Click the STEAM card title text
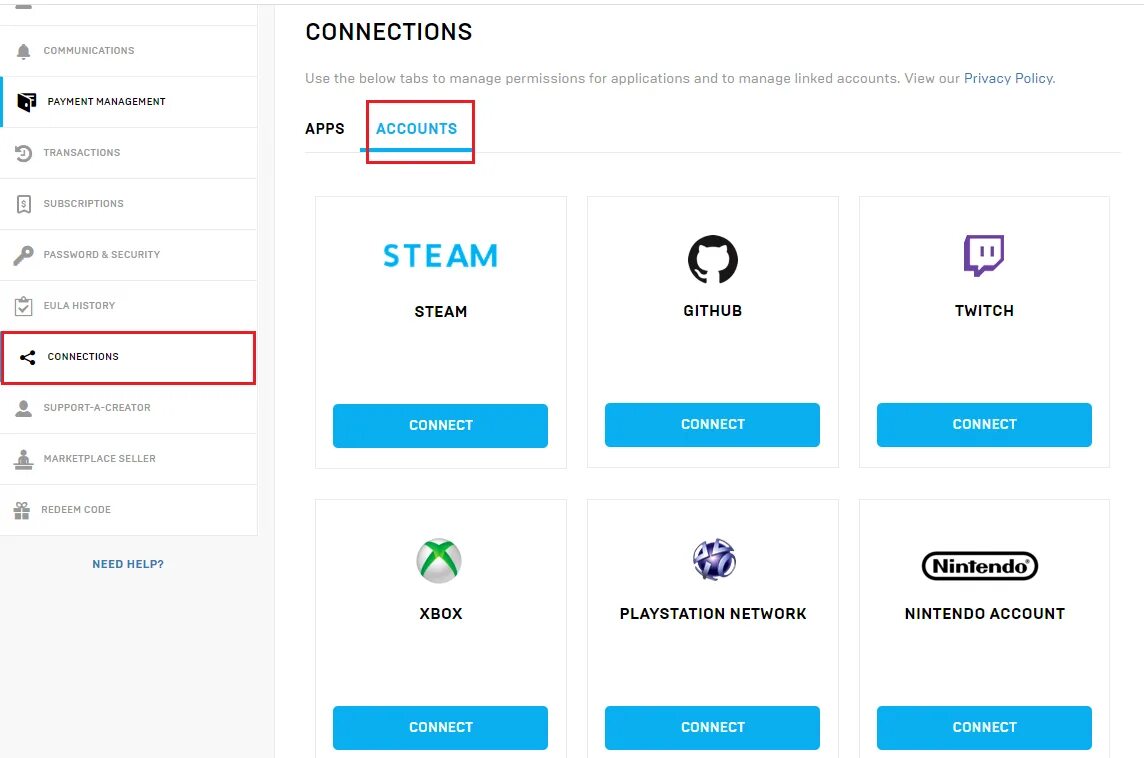This screenshot has width=1144, height=758. (441, 312)
